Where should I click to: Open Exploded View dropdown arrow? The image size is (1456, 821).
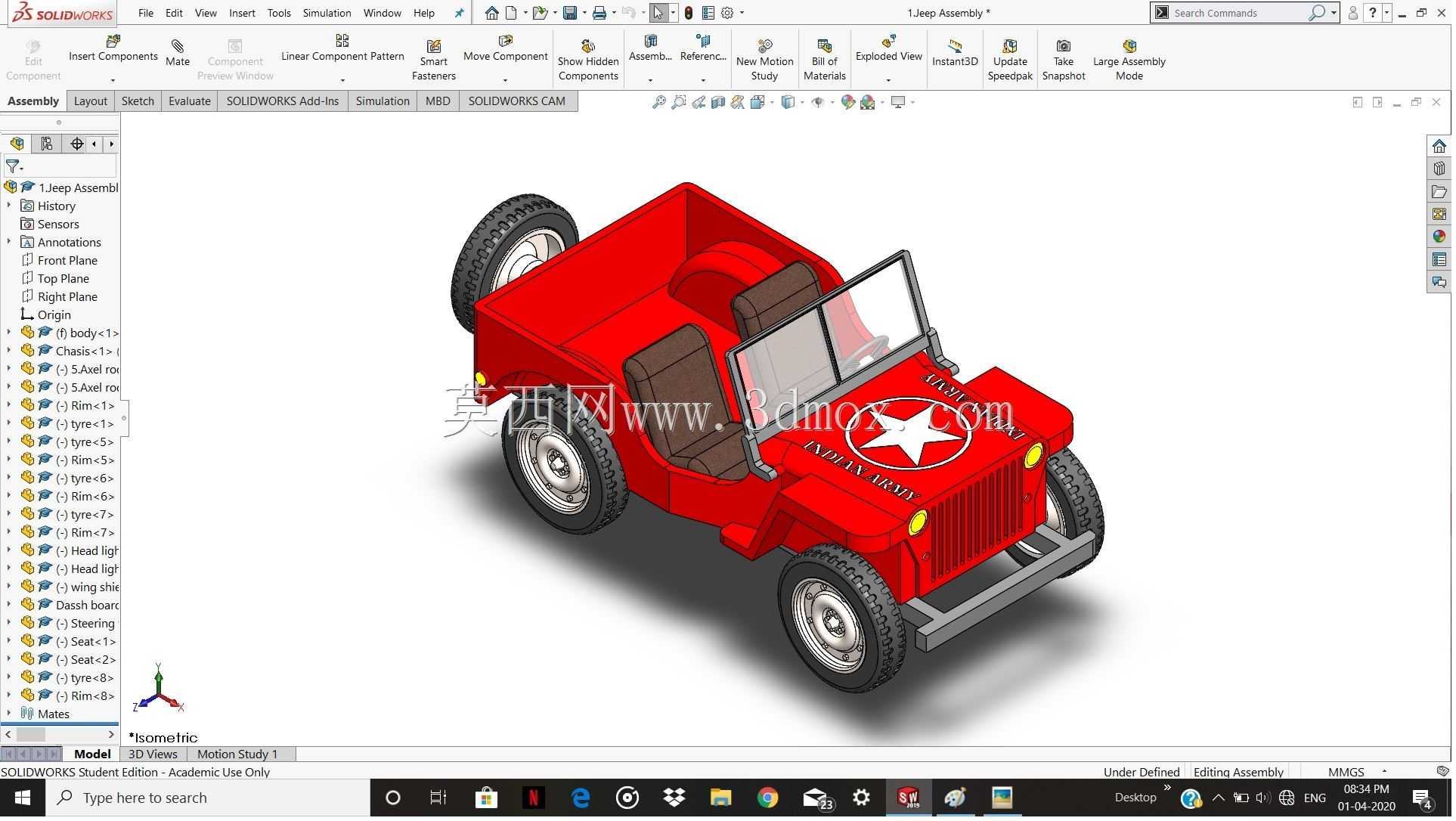pyautogui.click(x=889, y=79)
